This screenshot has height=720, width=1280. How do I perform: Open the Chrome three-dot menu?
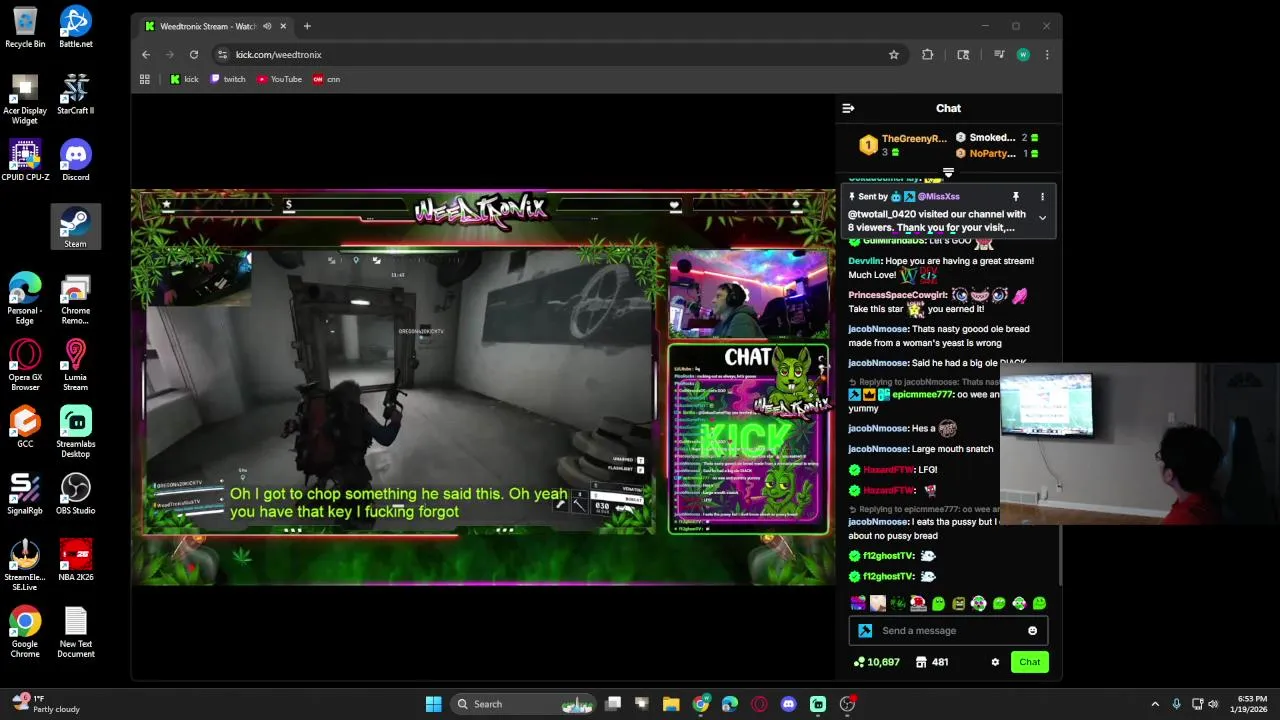(1047, 55)
